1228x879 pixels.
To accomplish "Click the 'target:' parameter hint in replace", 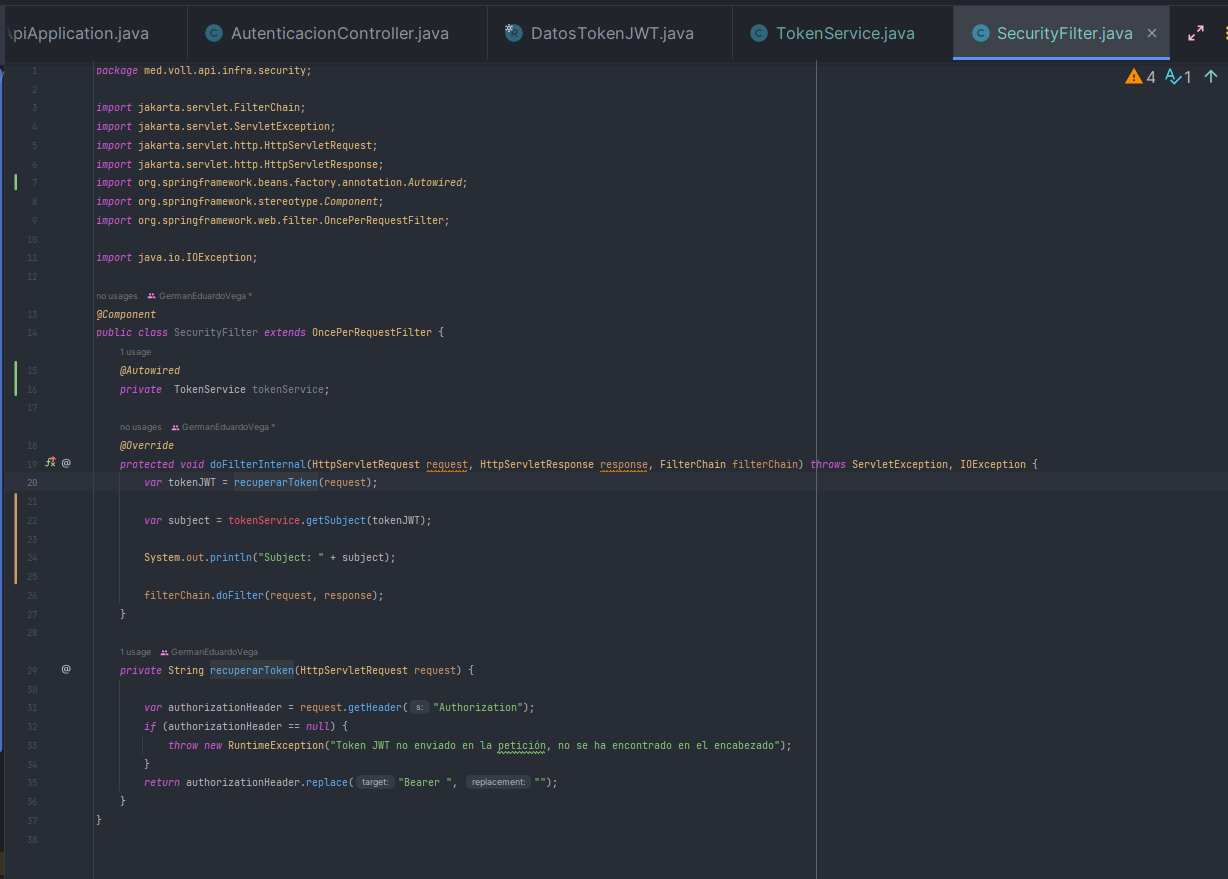I will click(375, 782).
